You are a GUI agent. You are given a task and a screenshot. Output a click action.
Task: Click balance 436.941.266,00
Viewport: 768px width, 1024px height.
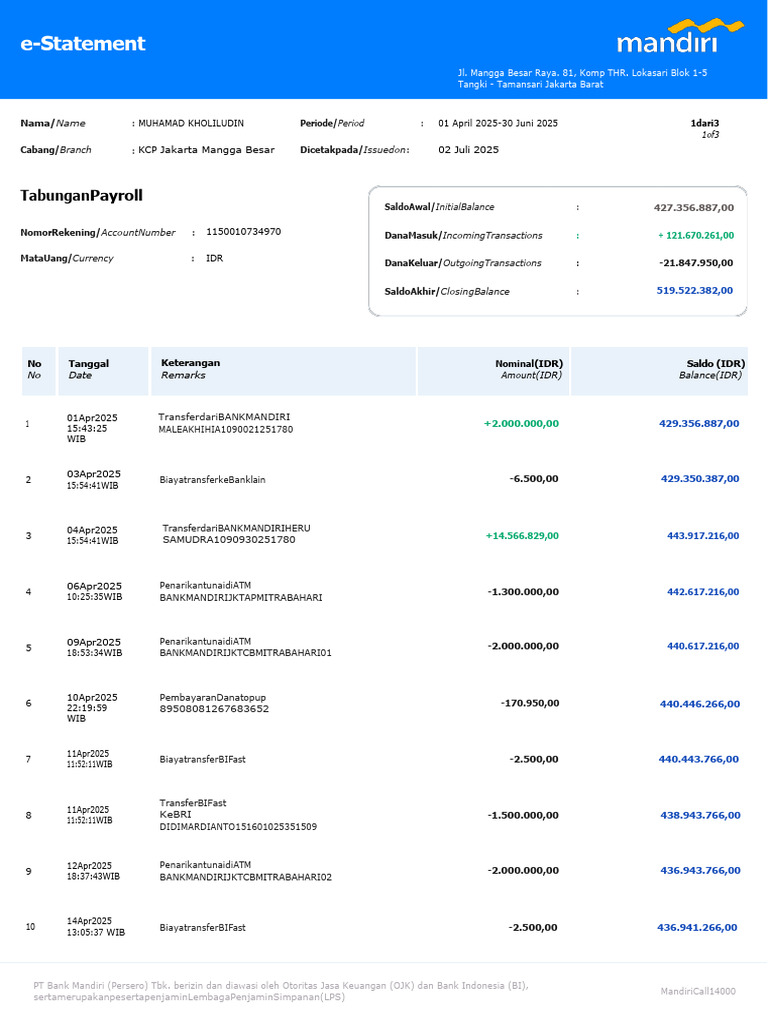pyautogui.click(x=697, y=928)
